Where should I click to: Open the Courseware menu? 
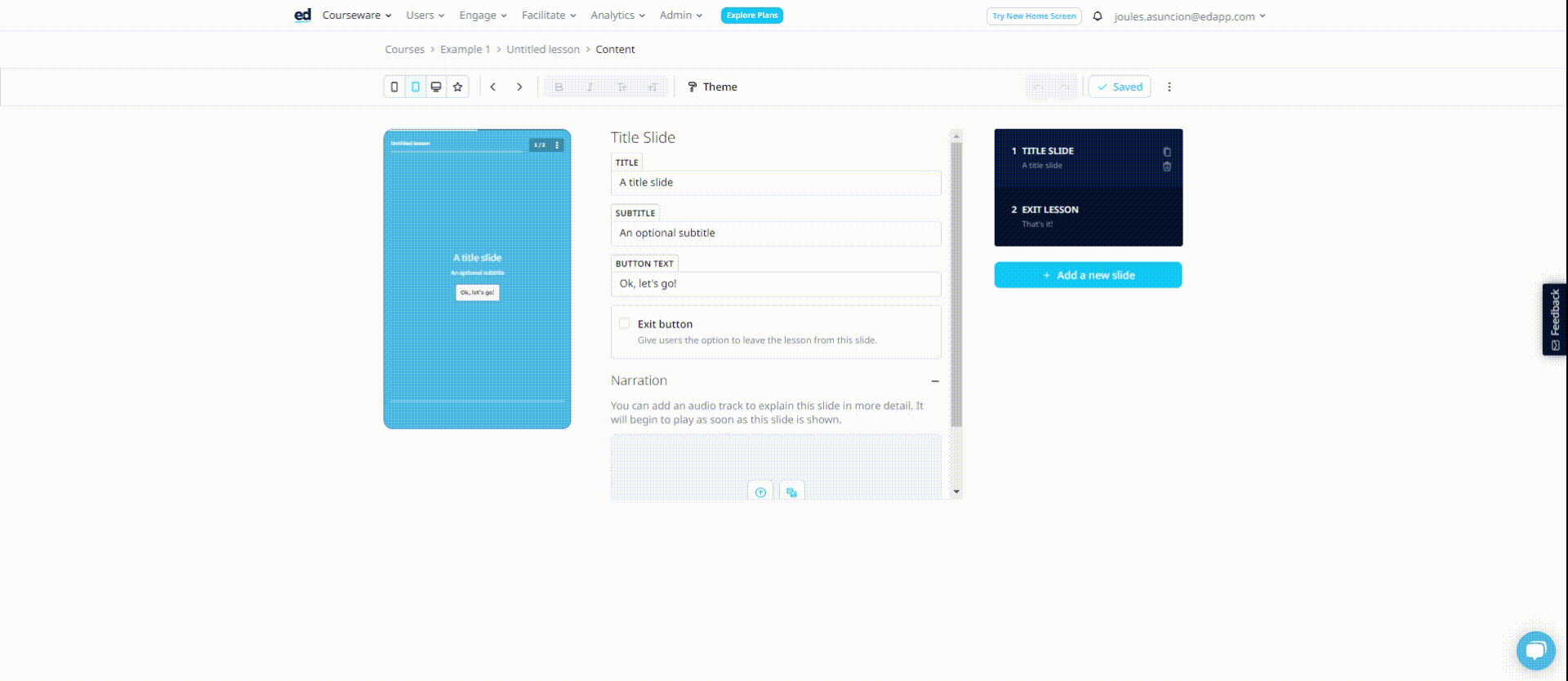click(x=357, y=16)
